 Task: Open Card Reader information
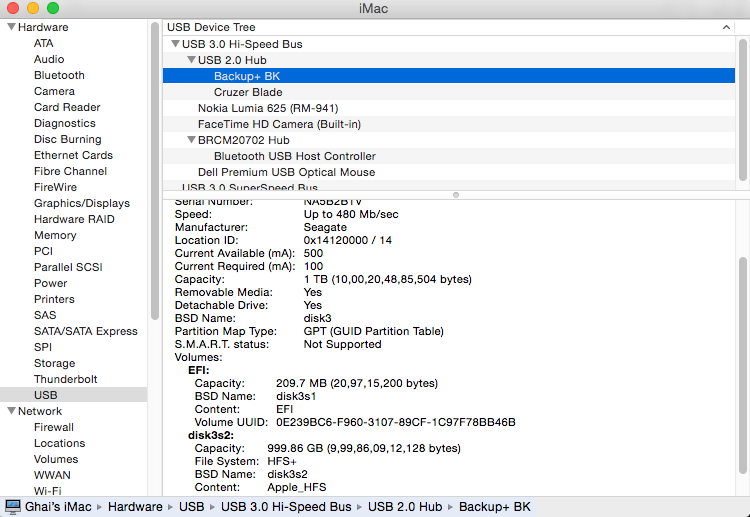[x=67, y=107]
